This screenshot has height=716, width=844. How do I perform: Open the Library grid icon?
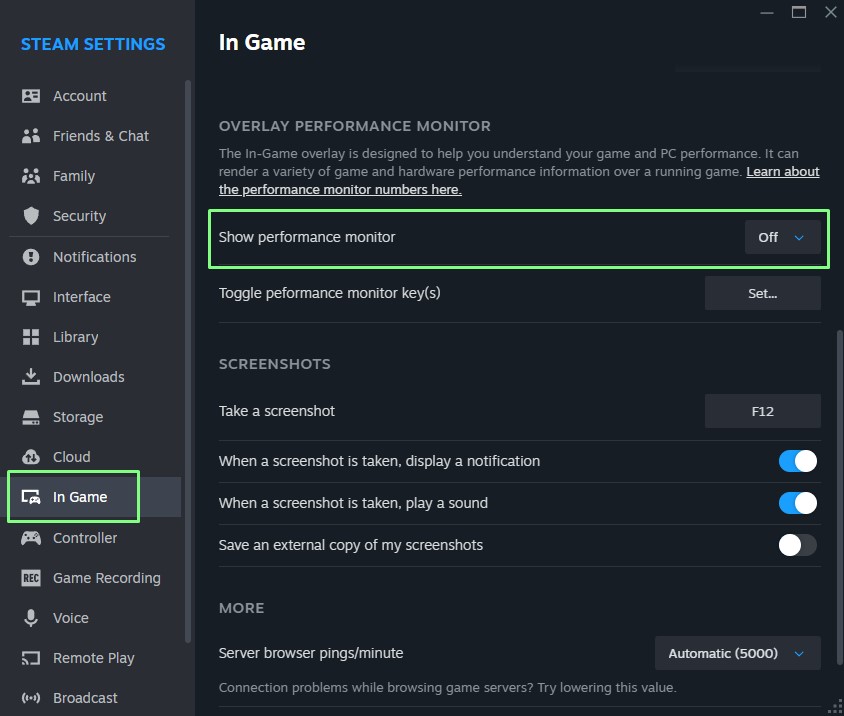tap(31, 337)
